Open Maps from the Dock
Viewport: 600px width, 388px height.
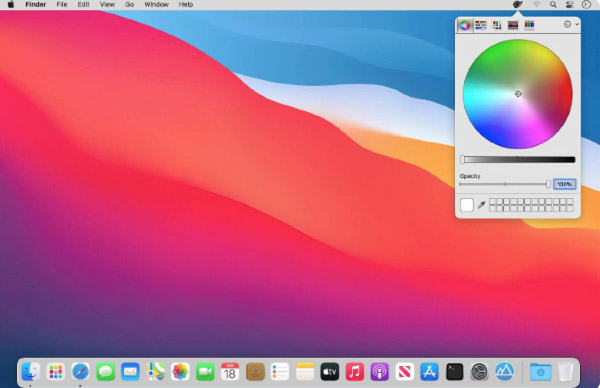(x=155, y=372)
